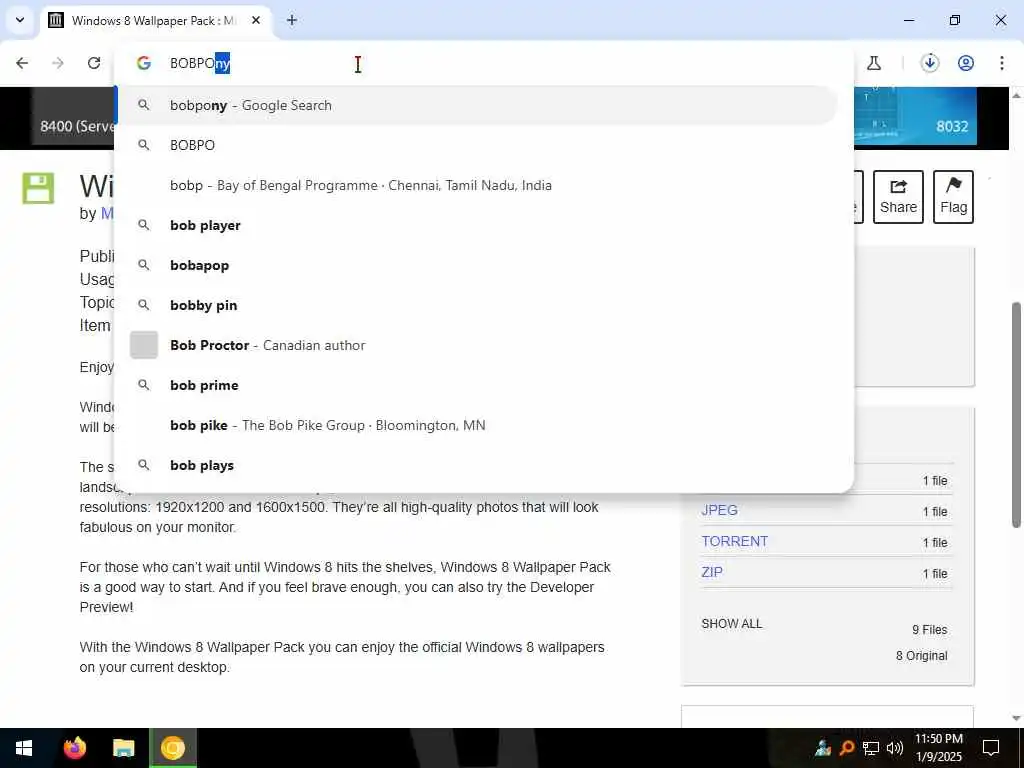1024x768 pixels.
Task: Select the Windows 8 Wallpaper Pack tab
Action: point(153,20)
